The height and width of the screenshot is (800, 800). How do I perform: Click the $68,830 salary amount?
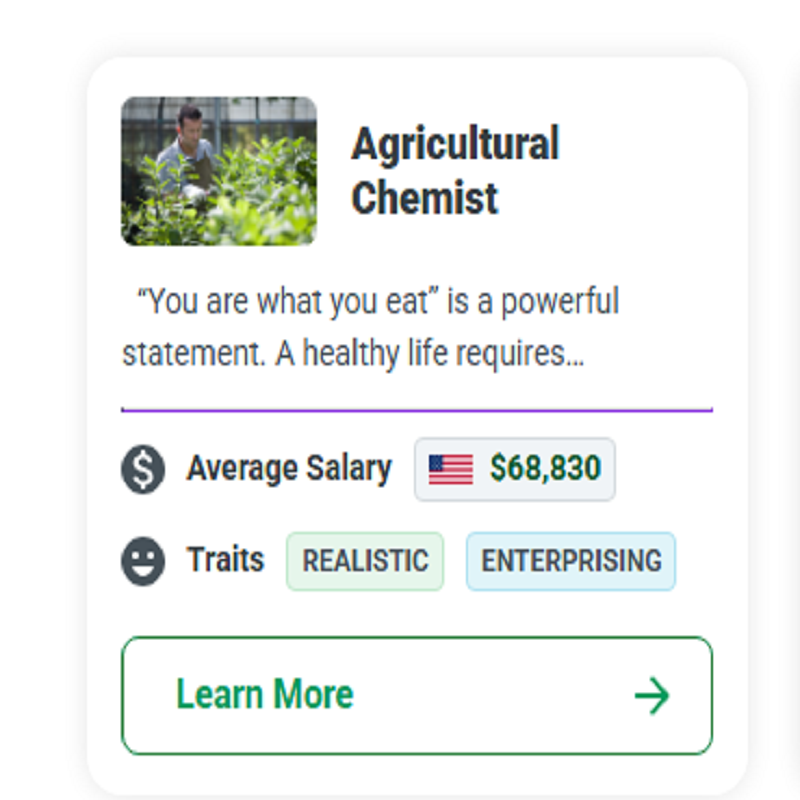pyautogui.click(x=545, y=468)
